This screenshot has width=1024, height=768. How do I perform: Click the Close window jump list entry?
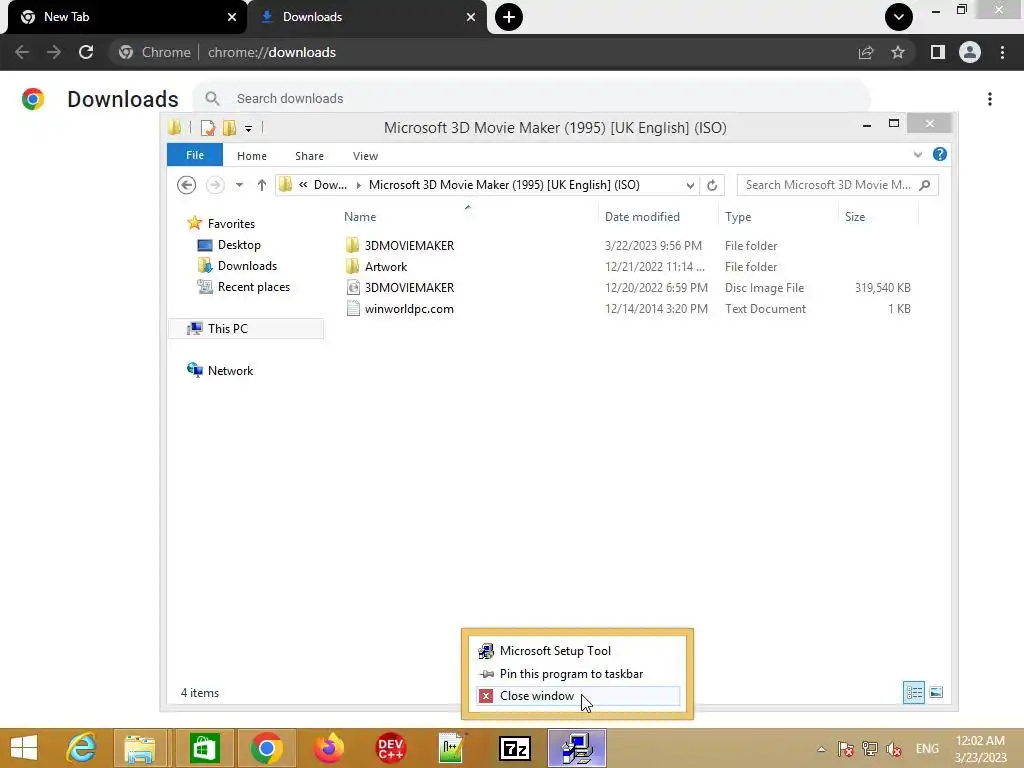[577, 696]
